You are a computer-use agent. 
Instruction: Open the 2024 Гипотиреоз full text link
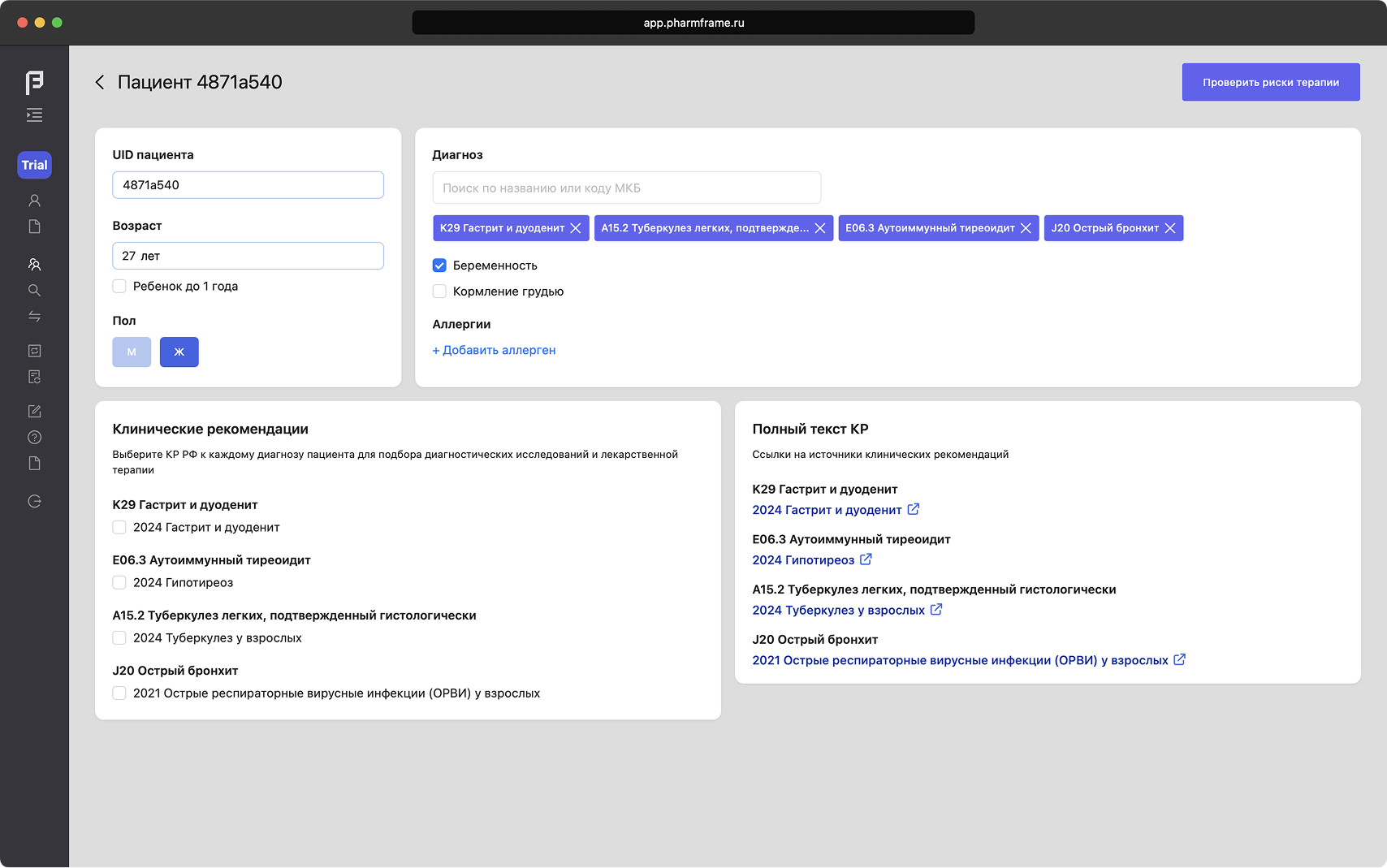[x=803, y=560]
